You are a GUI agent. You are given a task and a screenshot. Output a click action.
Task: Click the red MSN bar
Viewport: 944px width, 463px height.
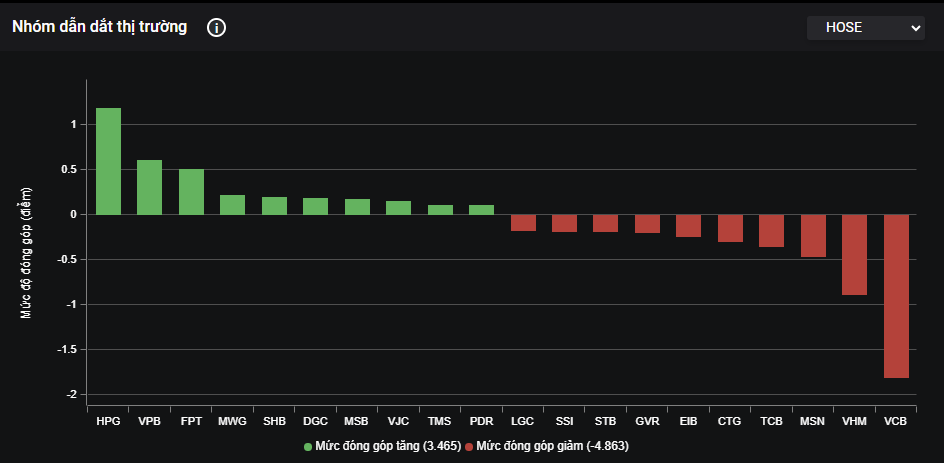coord(813,236)
